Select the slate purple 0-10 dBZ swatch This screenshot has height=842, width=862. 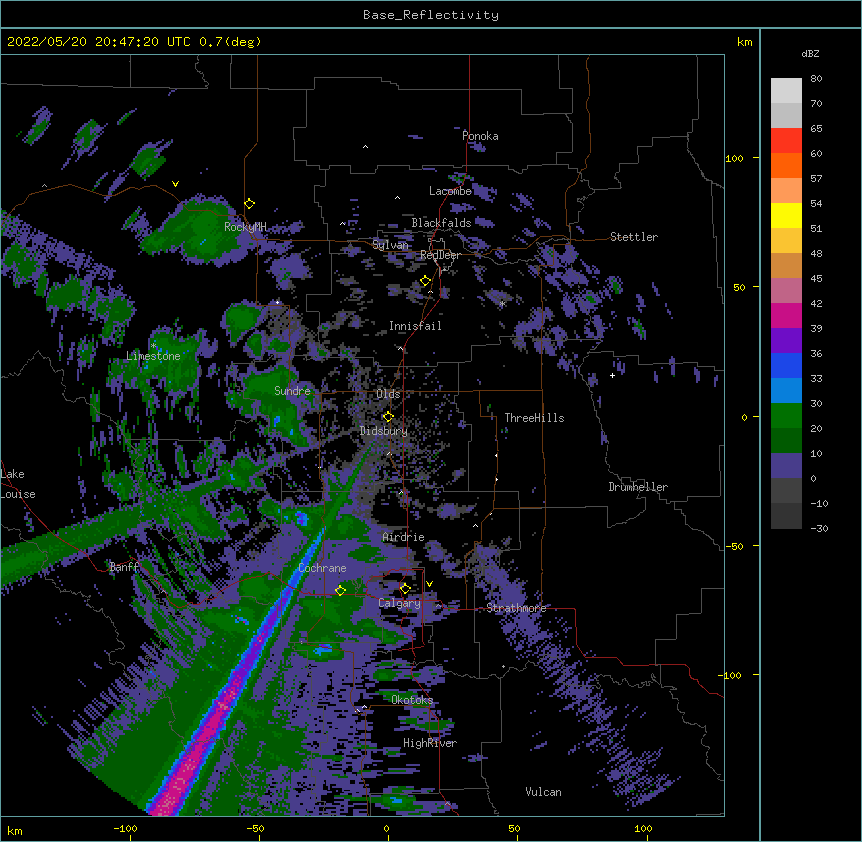[786, 466]
